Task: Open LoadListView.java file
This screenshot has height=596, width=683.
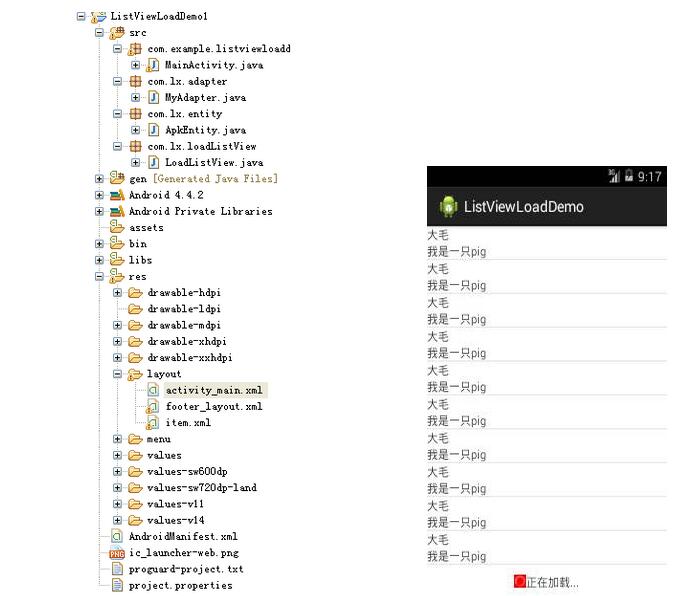Action: 213,162
